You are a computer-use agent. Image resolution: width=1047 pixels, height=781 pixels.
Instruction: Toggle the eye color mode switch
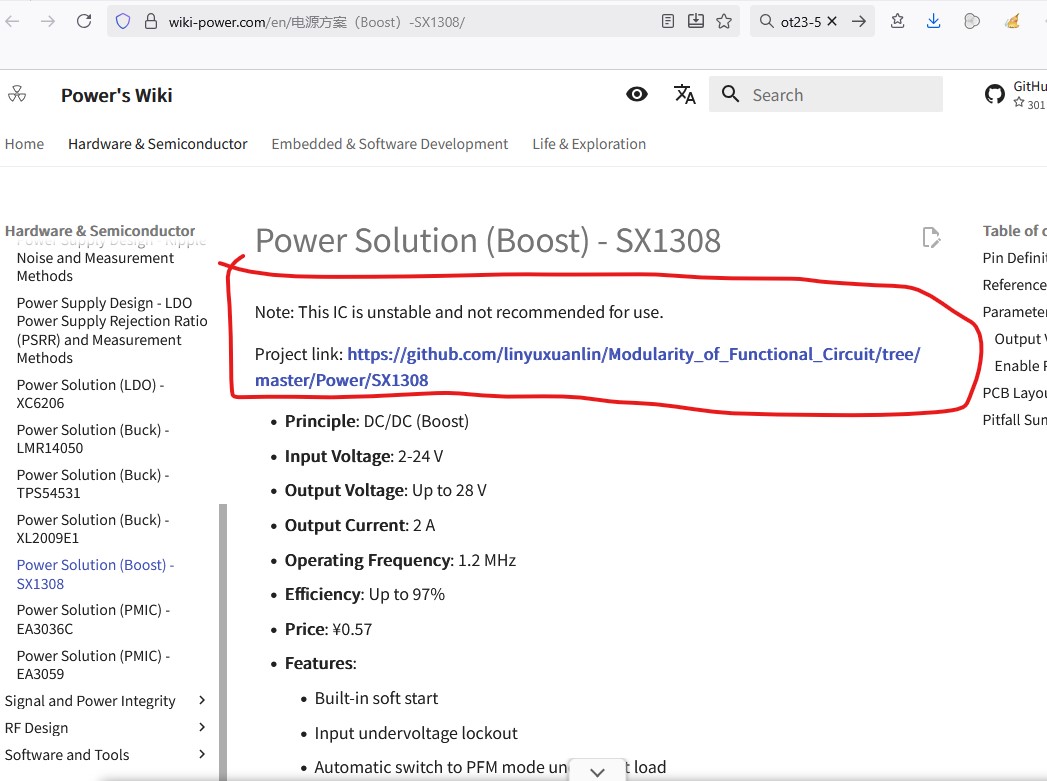pos(636,94)
